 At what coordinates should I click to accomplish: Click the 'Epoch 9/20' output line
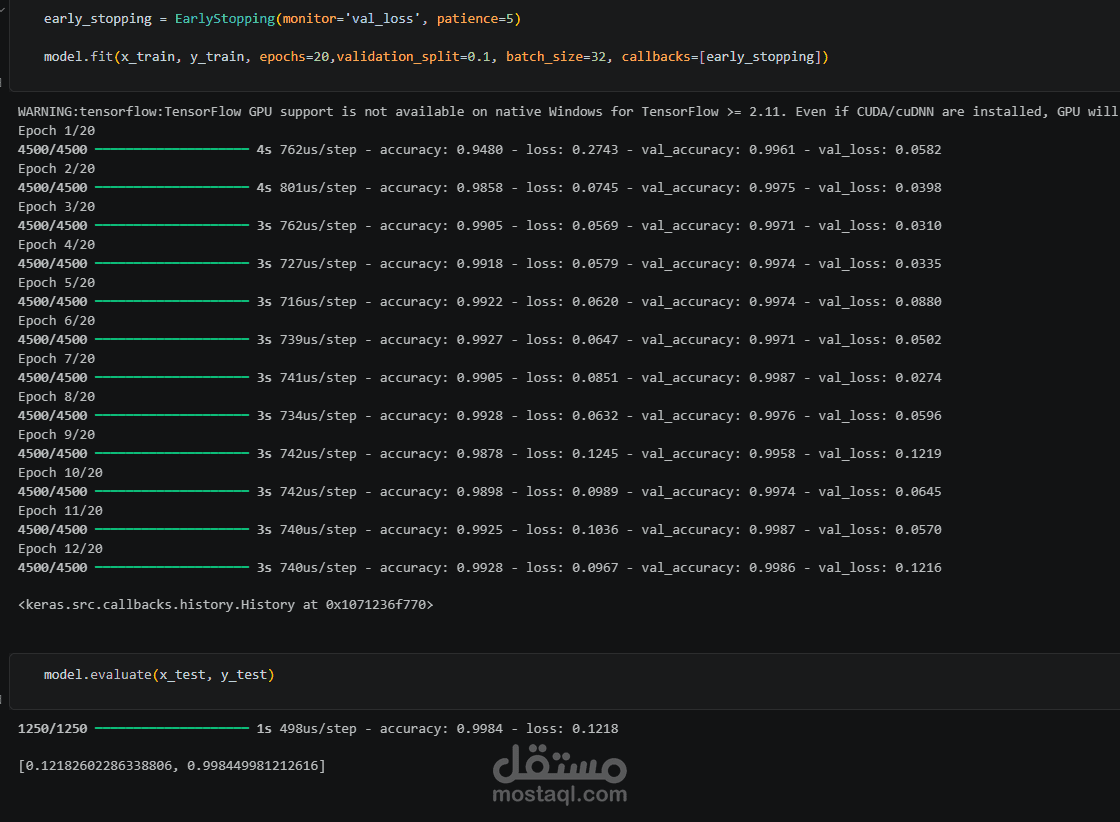point(56,434)
